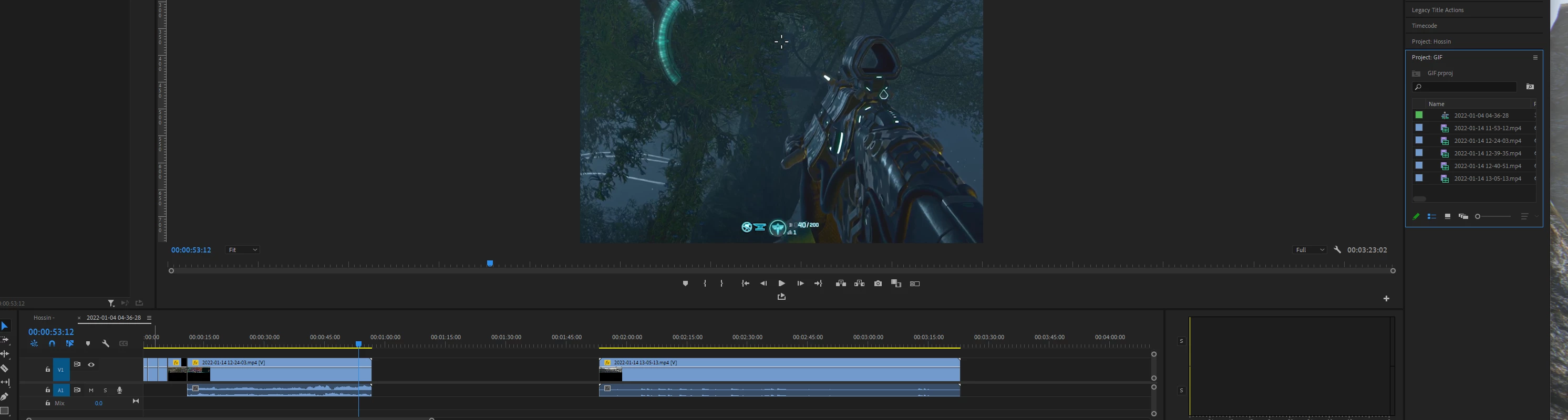Image resolution: width=1568 pixels, height=420 pixels.
Task: Click the Export share icon below play
Action: (781, 297)
